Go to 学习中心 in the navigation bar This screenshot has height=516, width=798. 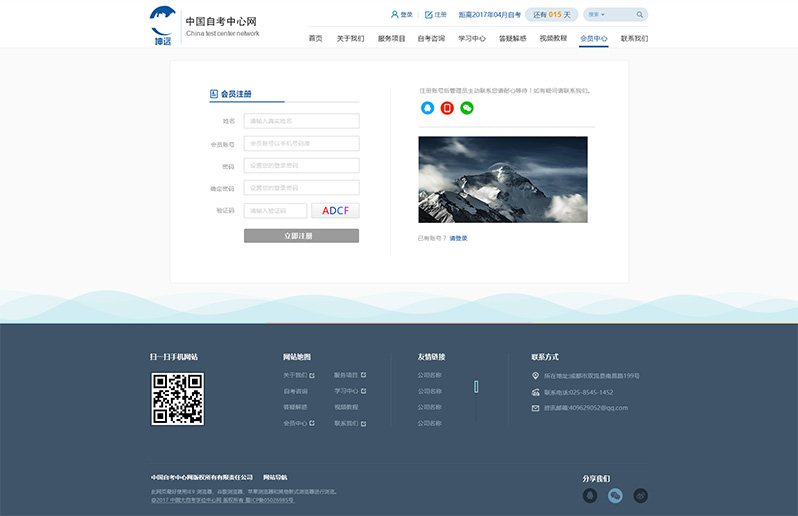[x=472, y=38]
